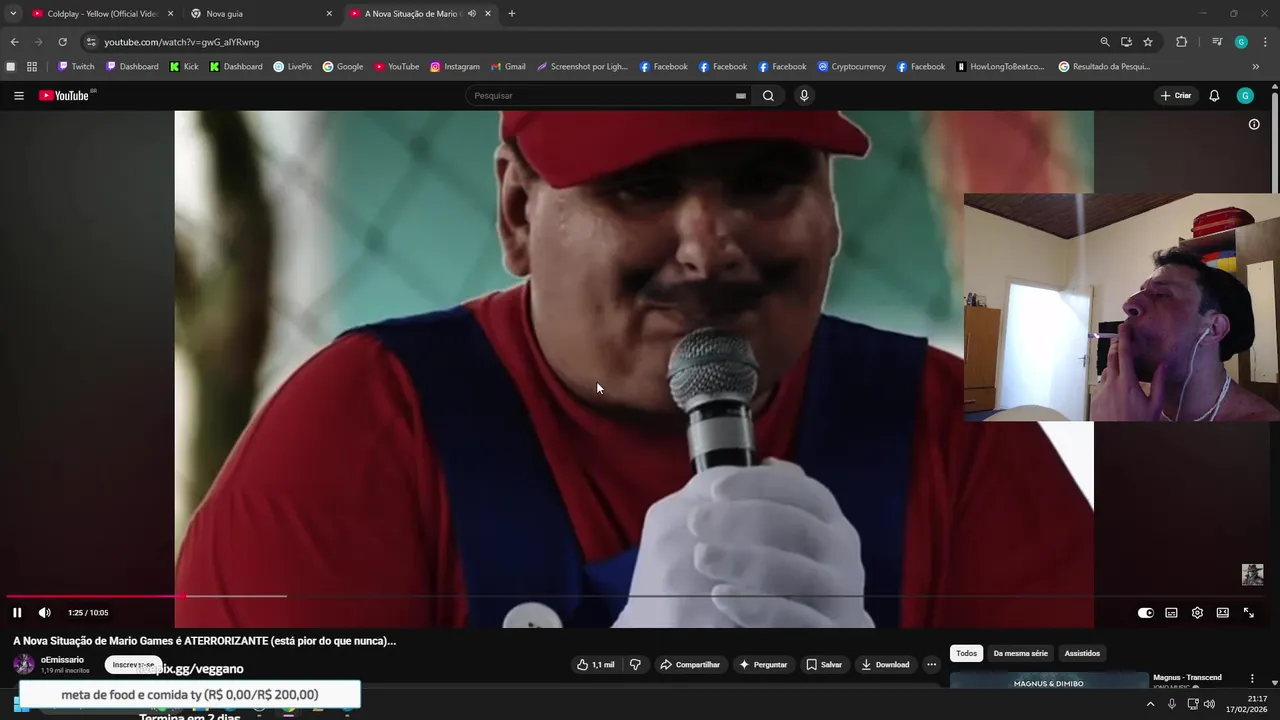Open the Cryptocurrency bookmark
Screen dimensions: 1280x720
tap(852, 67)
